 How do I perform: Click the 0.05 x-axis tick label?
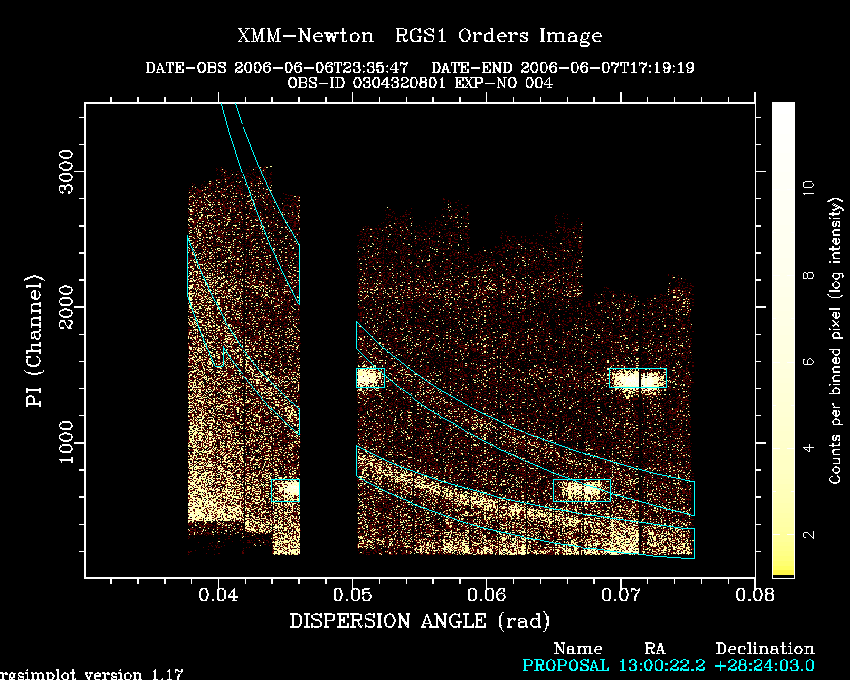(x=352, y=595)
